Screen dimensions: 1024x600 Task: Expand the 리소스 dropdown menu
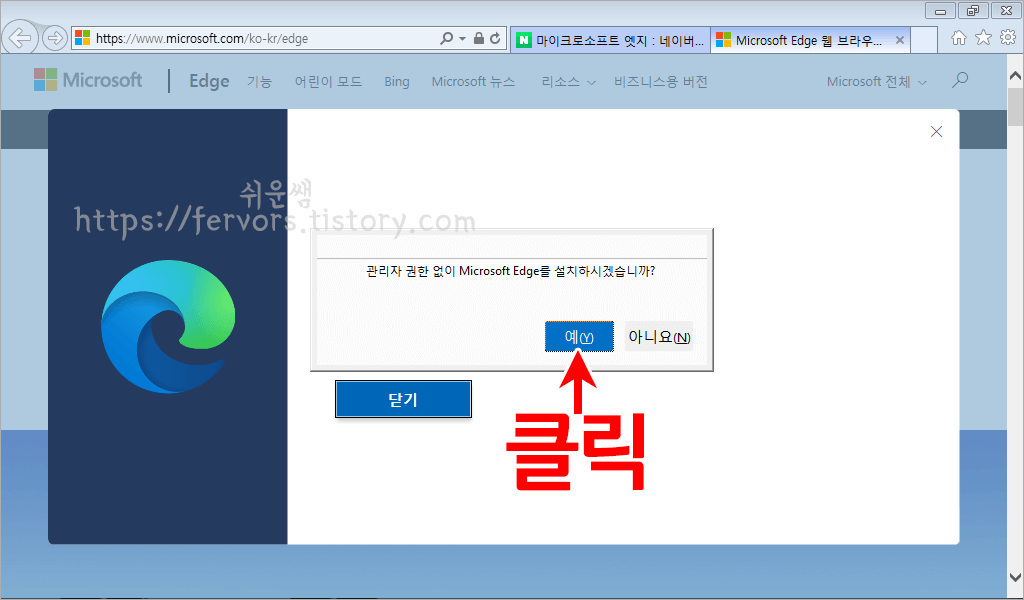pyautogui.click(x=568, y=82)
